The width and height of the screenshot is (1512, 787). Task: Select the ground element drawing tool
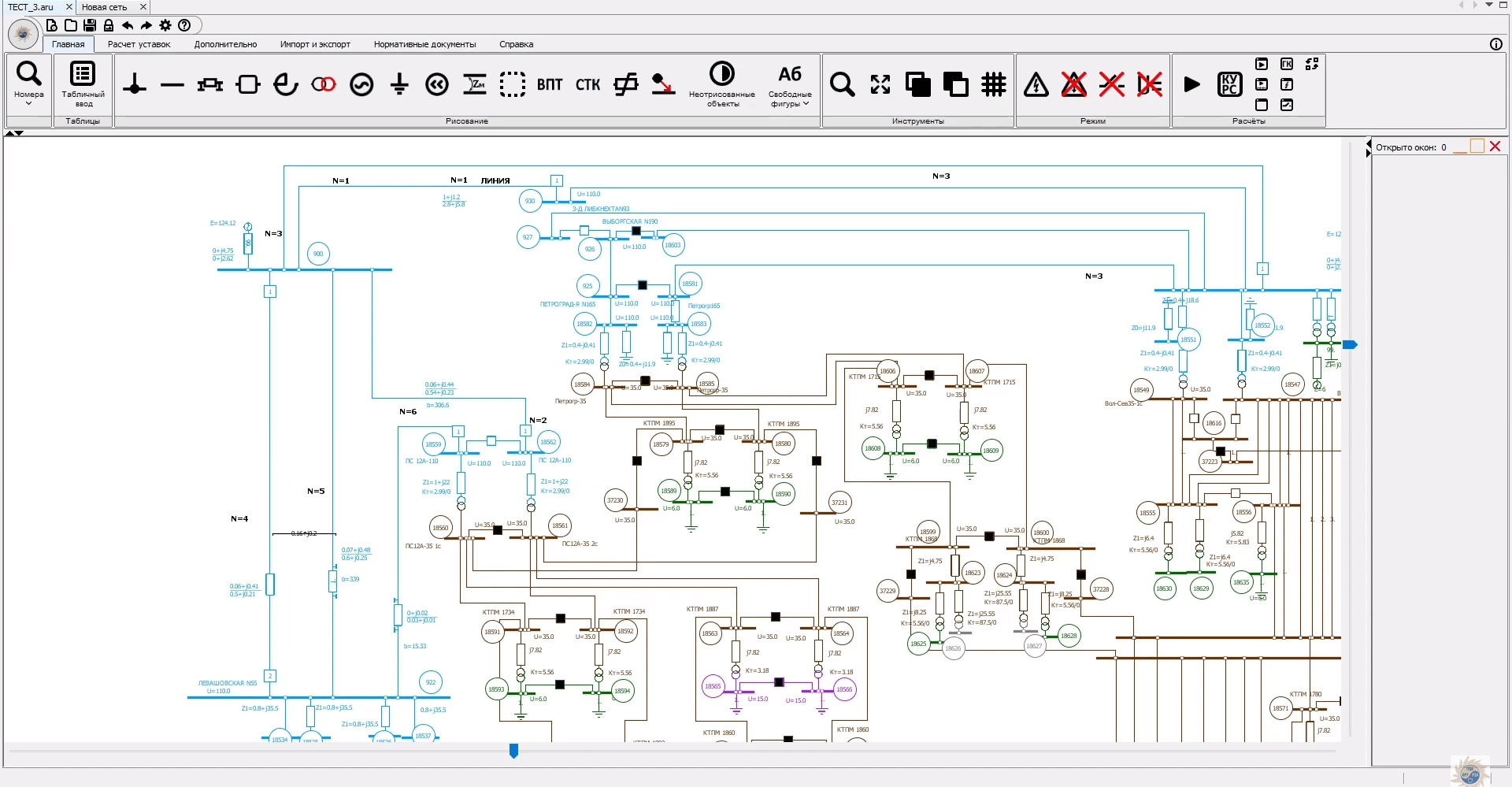coord(399,84)
